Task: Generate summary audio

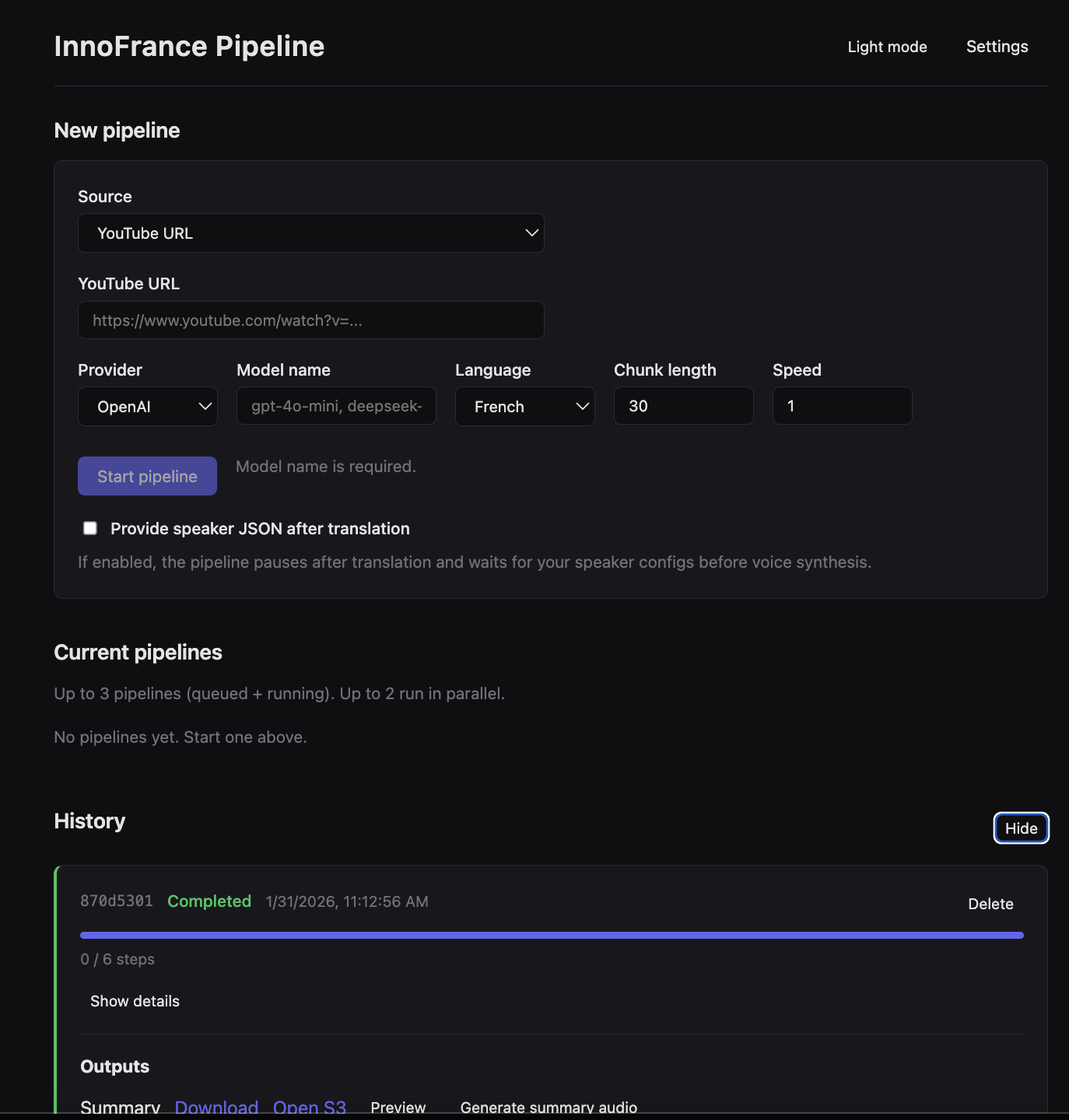Action: (x=549, y=1107)
